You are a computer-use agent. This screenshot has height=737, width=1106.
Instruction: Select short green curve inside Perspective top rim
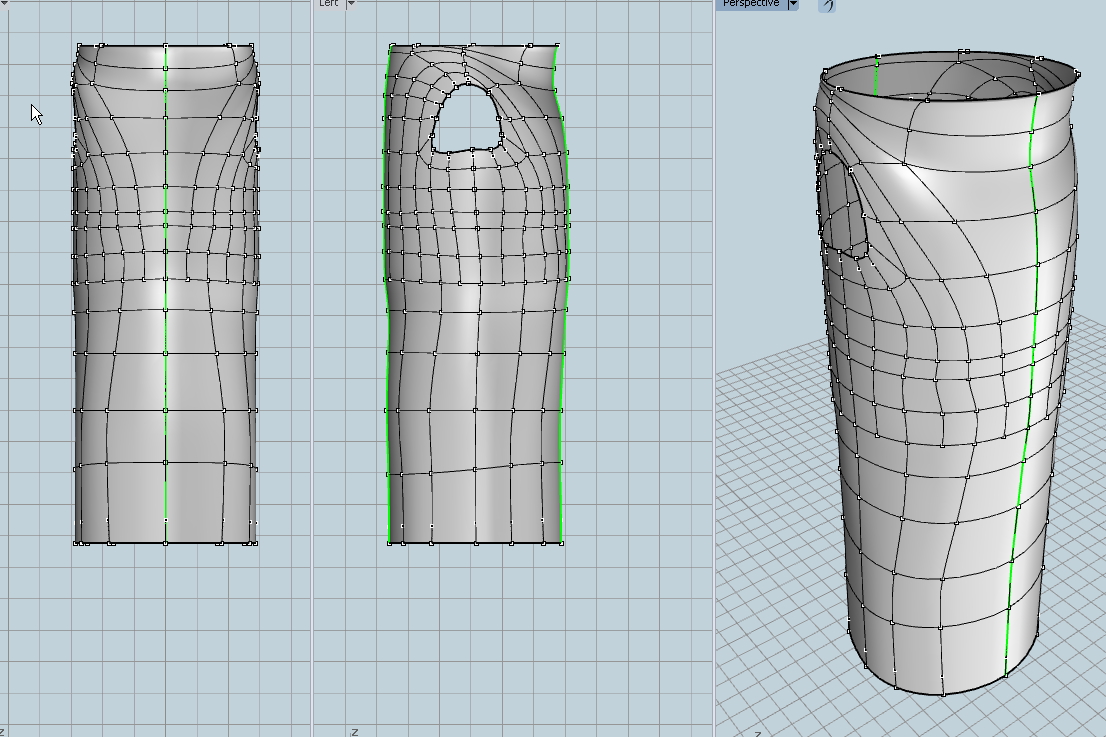pyautogui.click(x=877, y=78)
